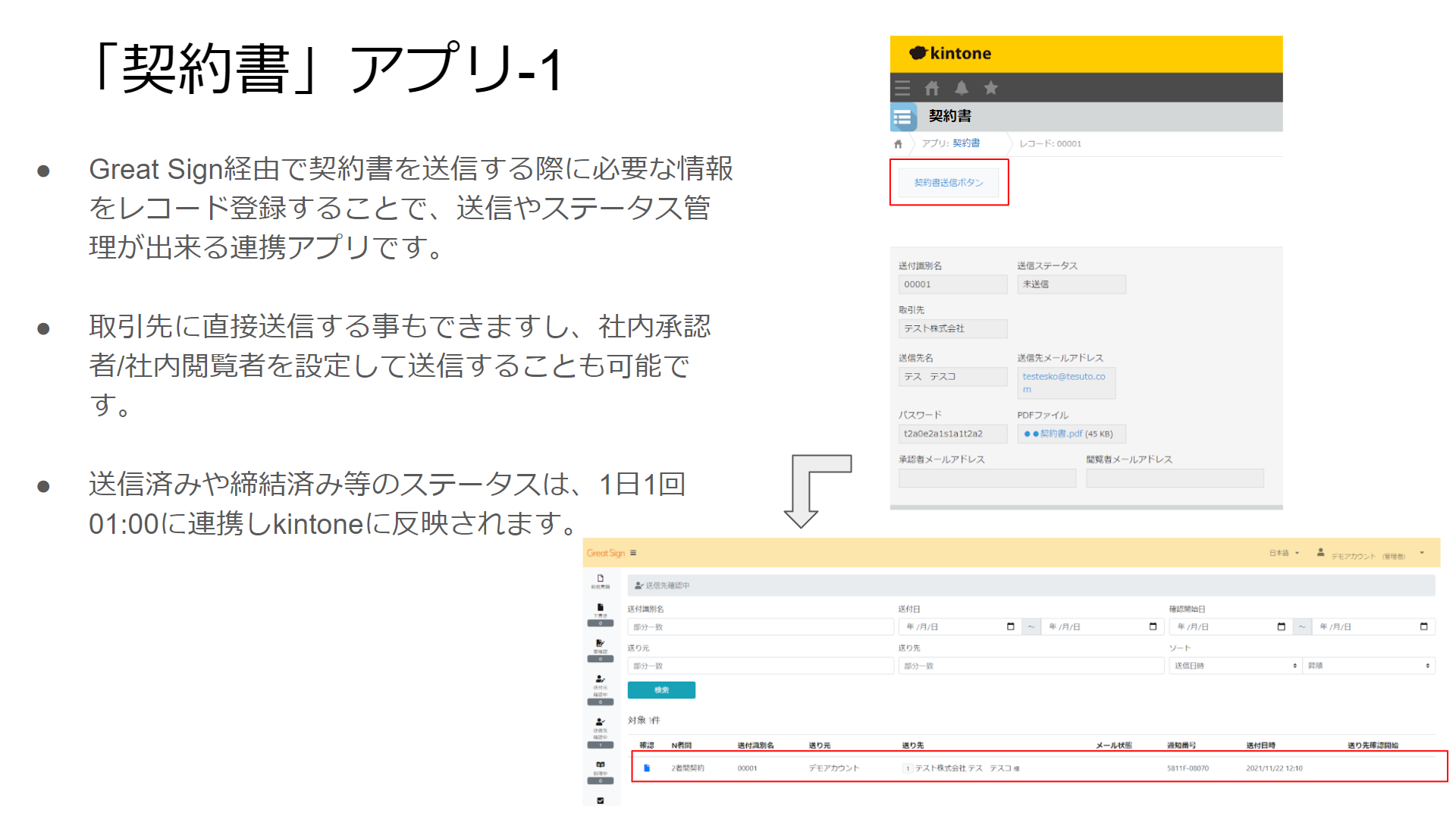Viewport: 1456px width, 819px height.
Task: Click the 送り先確認開始 column header
Action: (1373, 745)
